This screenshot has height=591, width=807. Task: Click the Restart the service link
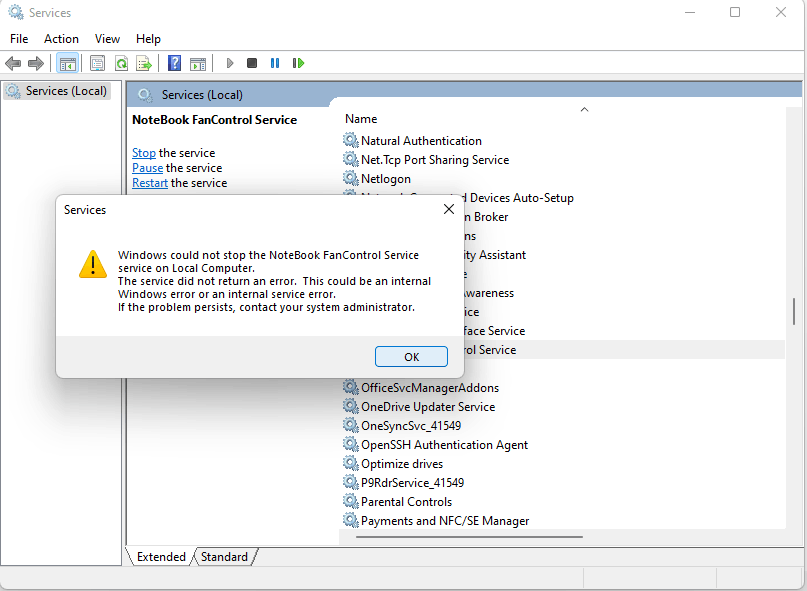coord(150,183)
